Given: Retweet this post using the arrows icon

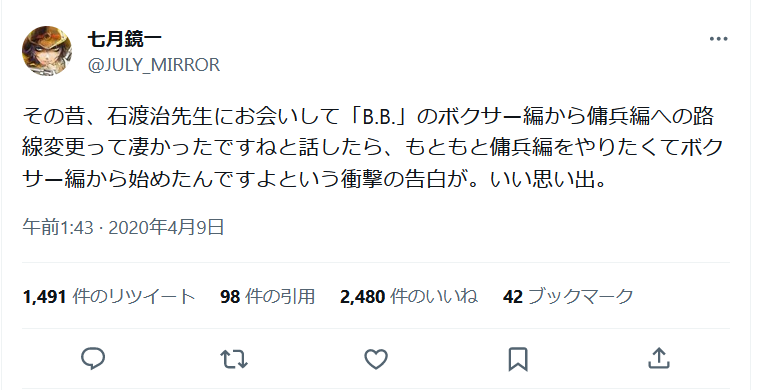Looking at the screenshot, I should pos(234,359).
